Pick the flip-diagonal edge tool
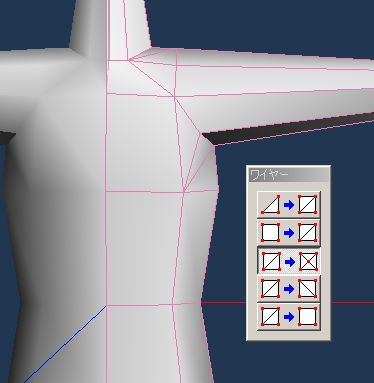 click(289, 288)
